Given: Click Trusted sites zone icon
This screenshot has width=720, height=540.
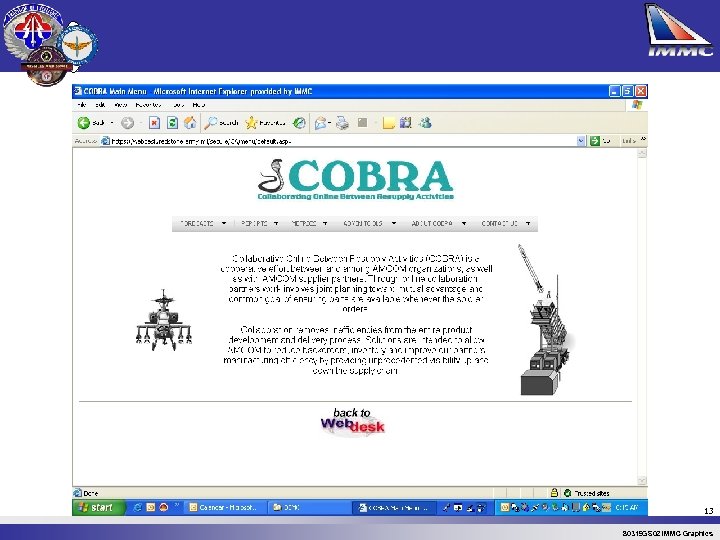Looking at the screenshot, I should coord(568,493).
